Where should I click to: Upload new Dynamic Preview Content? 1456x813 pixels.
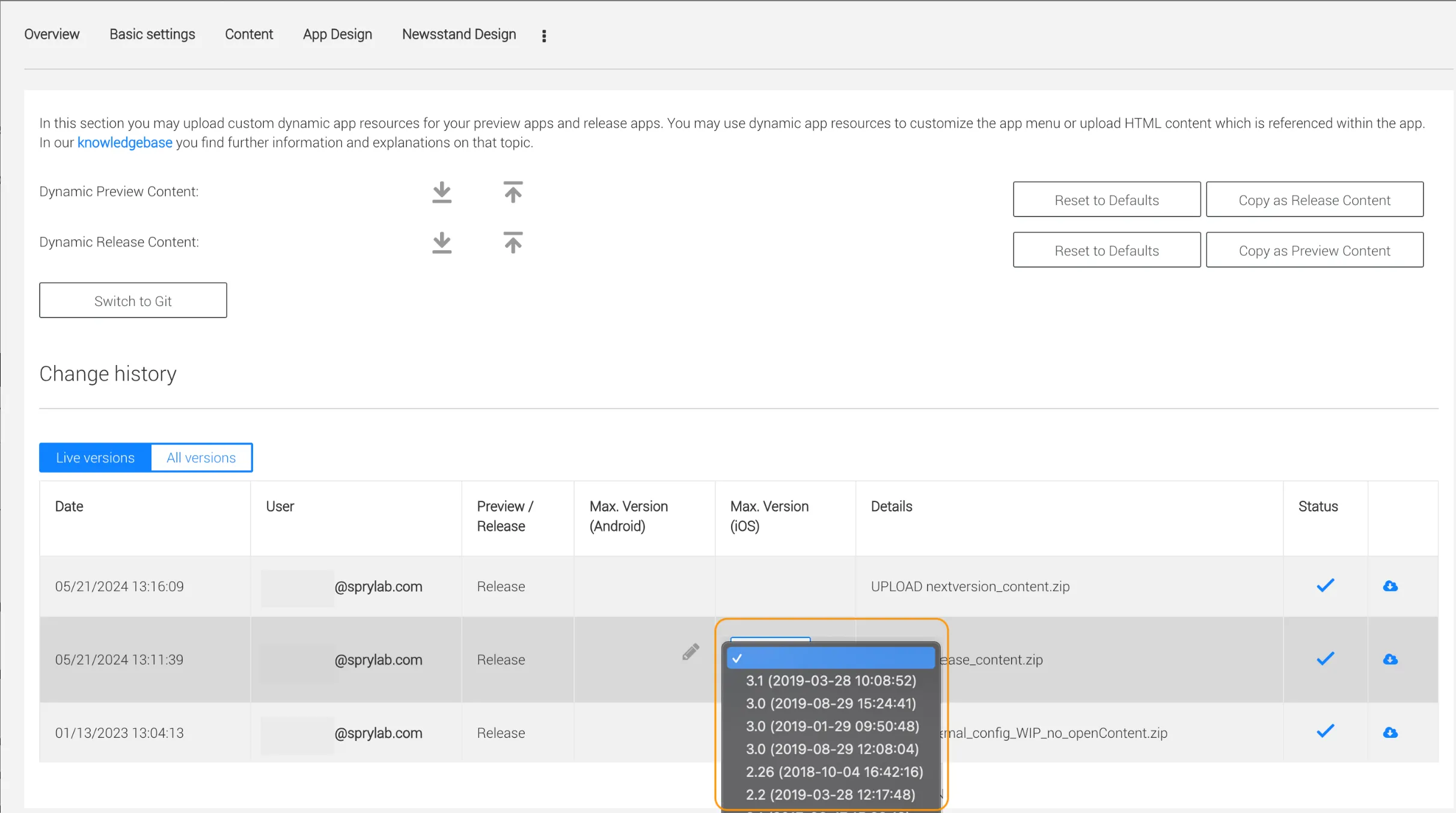click(513, 192)
